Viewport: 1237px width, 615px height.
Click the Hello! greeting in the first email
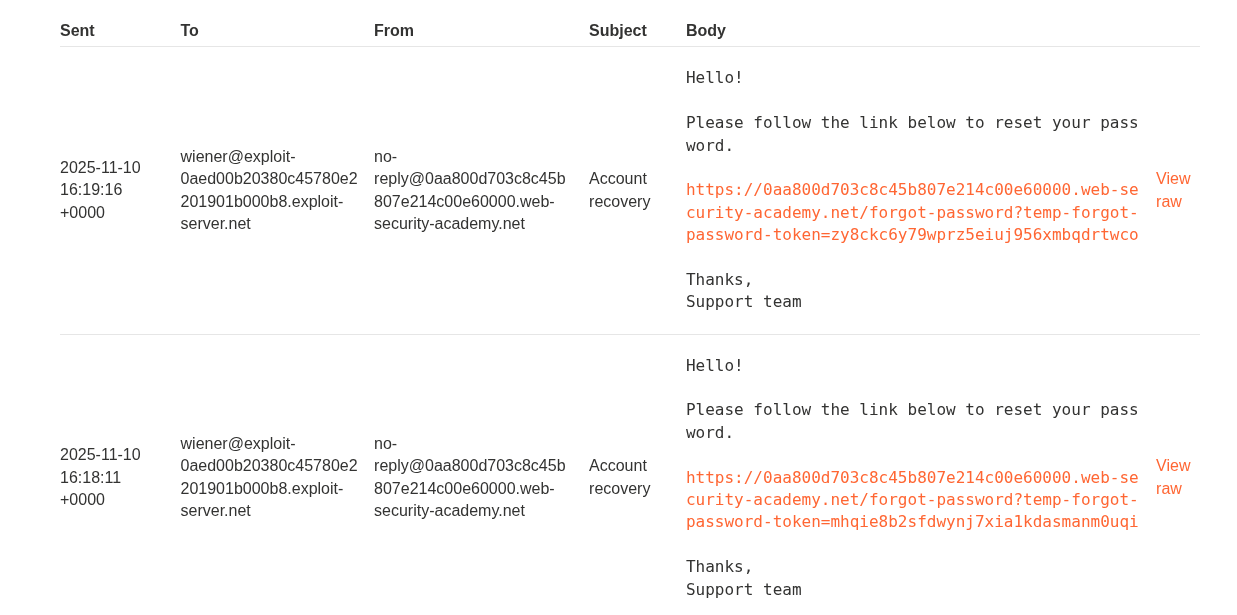pos(714,78)
